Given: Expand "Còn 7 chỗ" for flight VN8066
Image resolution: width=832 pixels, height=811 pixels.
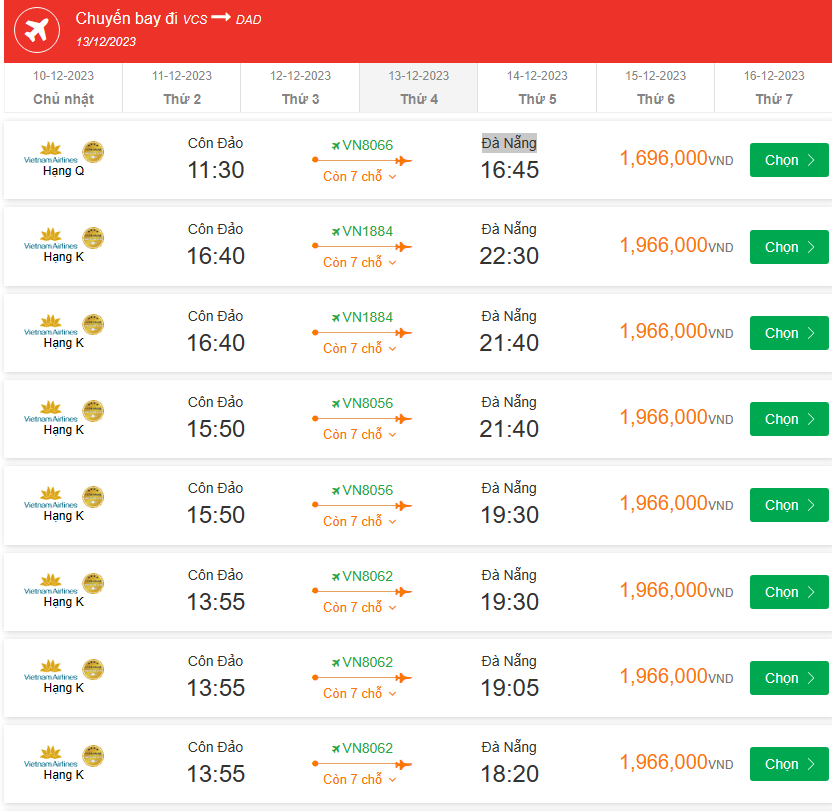Looking at the screenshot, I should coord(360,177).
